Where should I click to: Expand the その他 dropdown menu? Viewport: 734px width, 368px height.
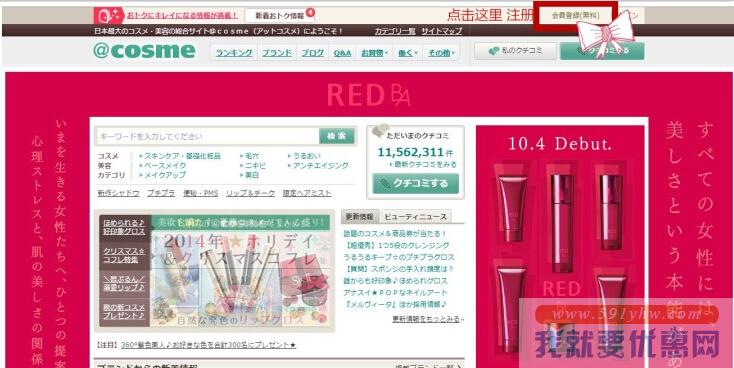tap(441, 53)
